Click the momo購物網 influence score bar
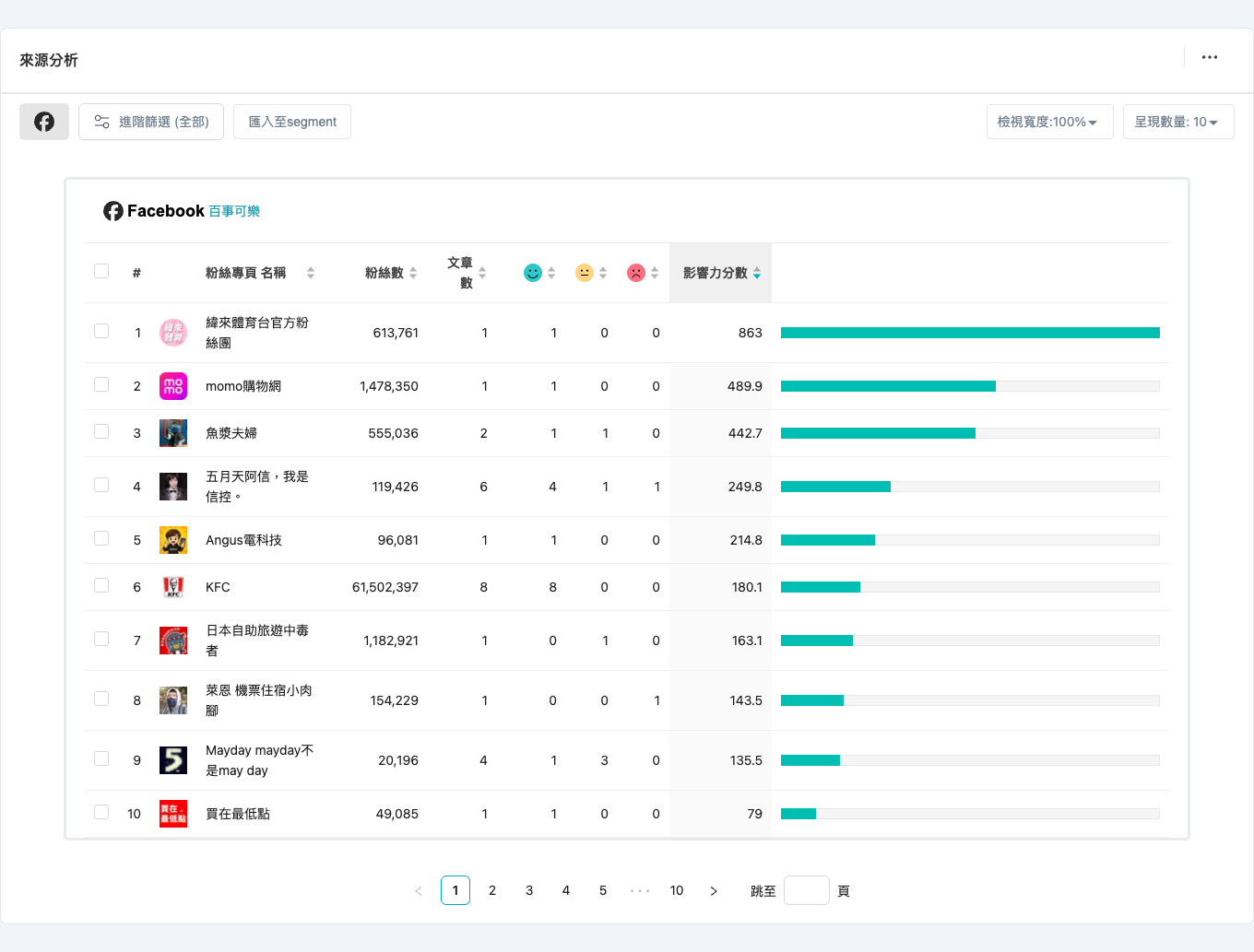 970,386
